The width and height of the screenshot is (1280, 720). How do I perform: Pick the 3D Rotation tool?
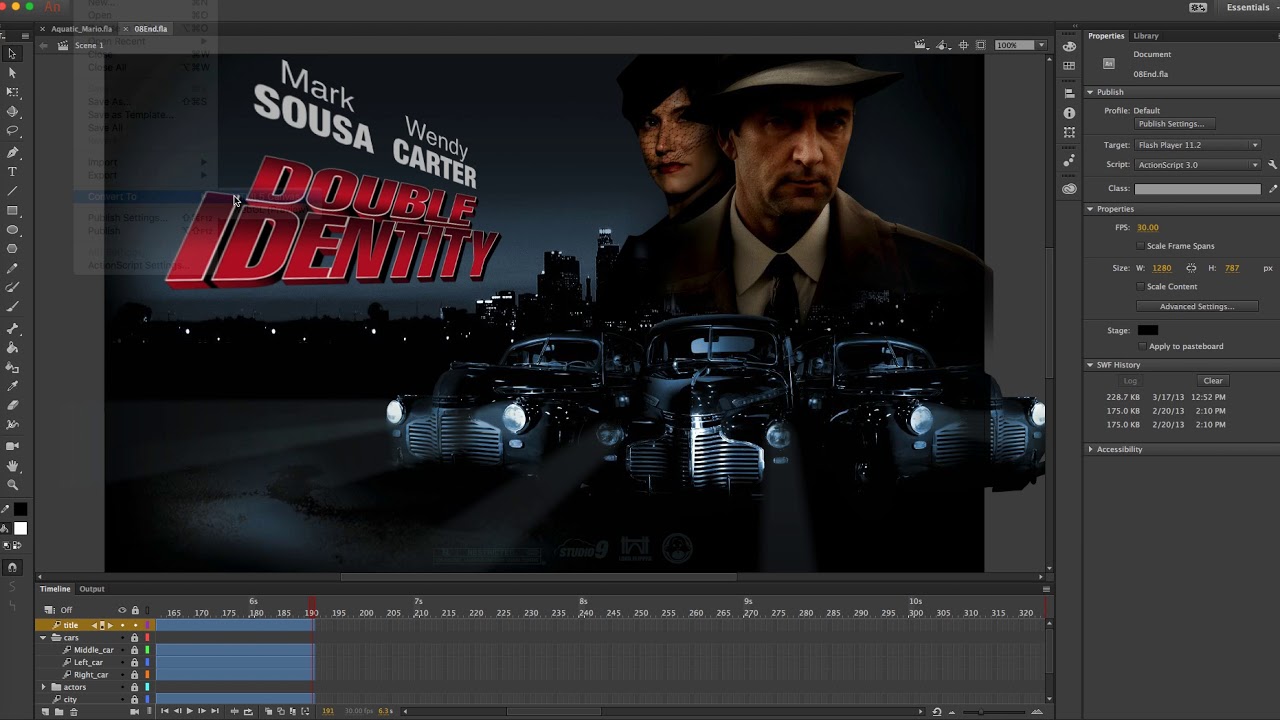pyautogui.click(x=12, y=111)
